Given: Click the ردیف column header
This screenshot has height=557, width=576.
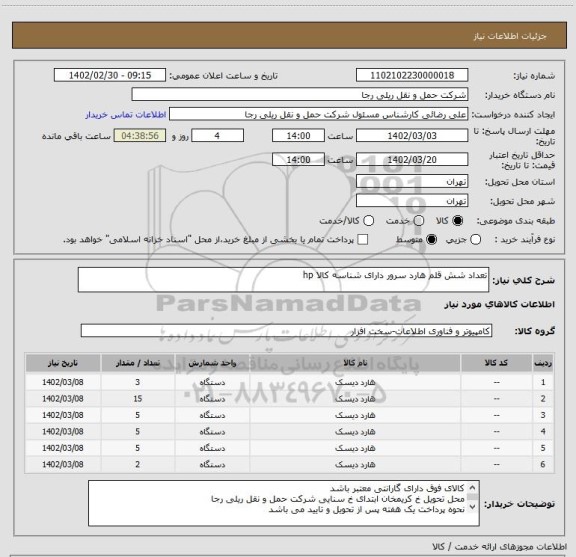Looking at the screenshot, I should click(x=543, y=363).
